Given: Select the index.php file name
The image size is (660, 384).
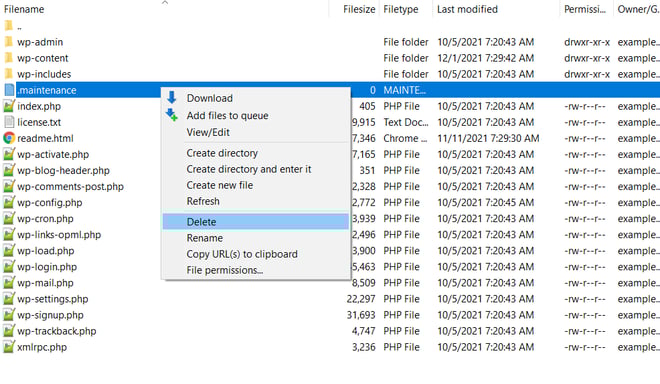Looking at the screenshot, I should pyautogui.click(x=39, y=106).
